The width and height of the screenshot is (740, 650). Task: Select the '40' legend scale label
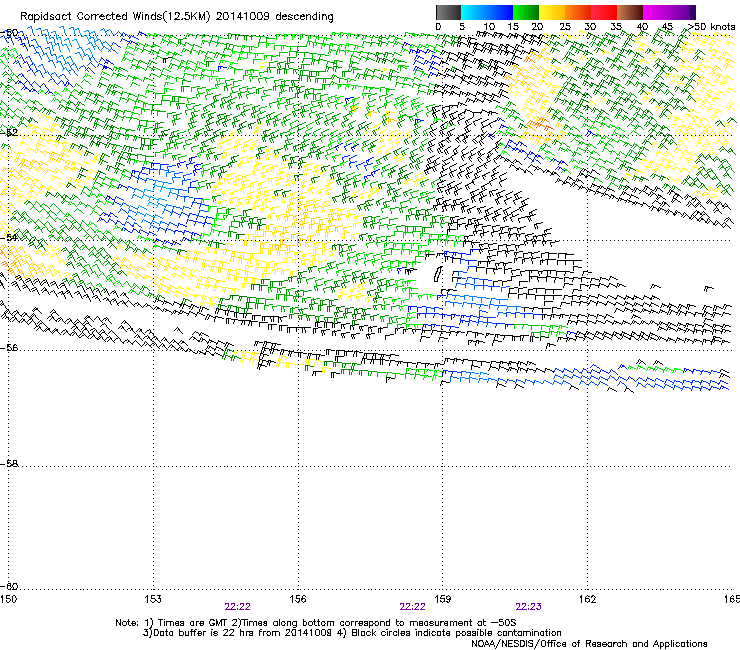tap(642, 27)
